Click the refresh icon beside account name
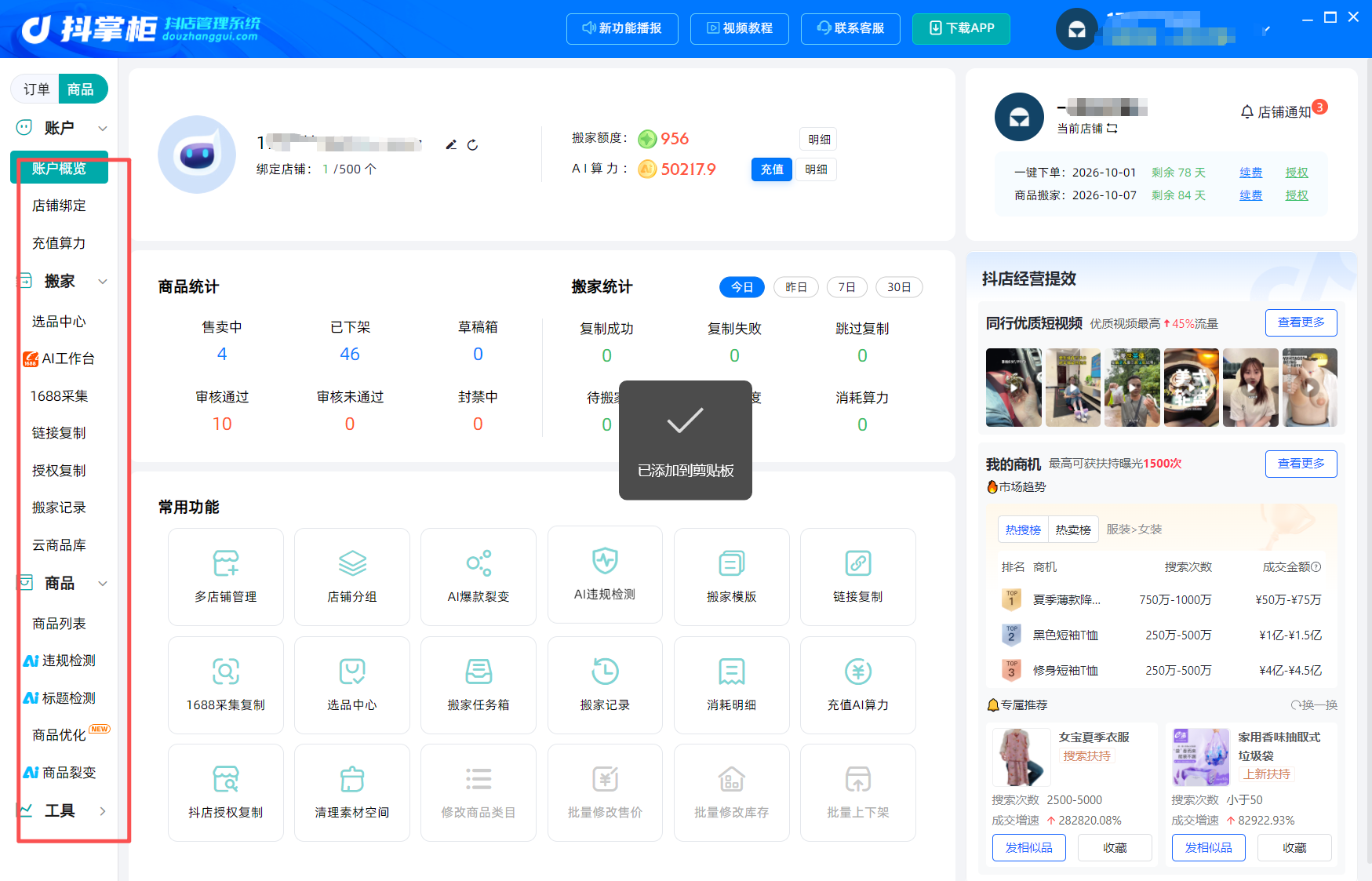Viewport: 1372px width, 881px height. click(472, 145)
